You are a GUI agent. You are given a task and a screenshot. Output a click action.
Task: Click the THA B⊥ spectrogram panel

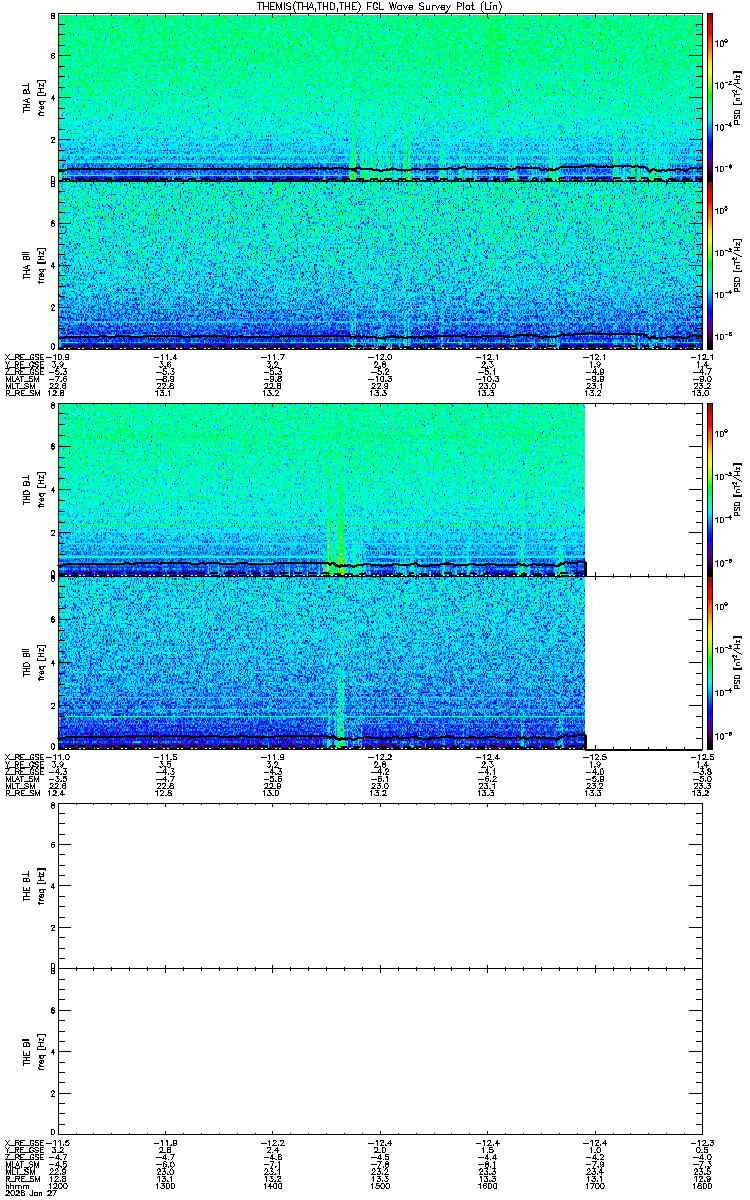point(381,97)
